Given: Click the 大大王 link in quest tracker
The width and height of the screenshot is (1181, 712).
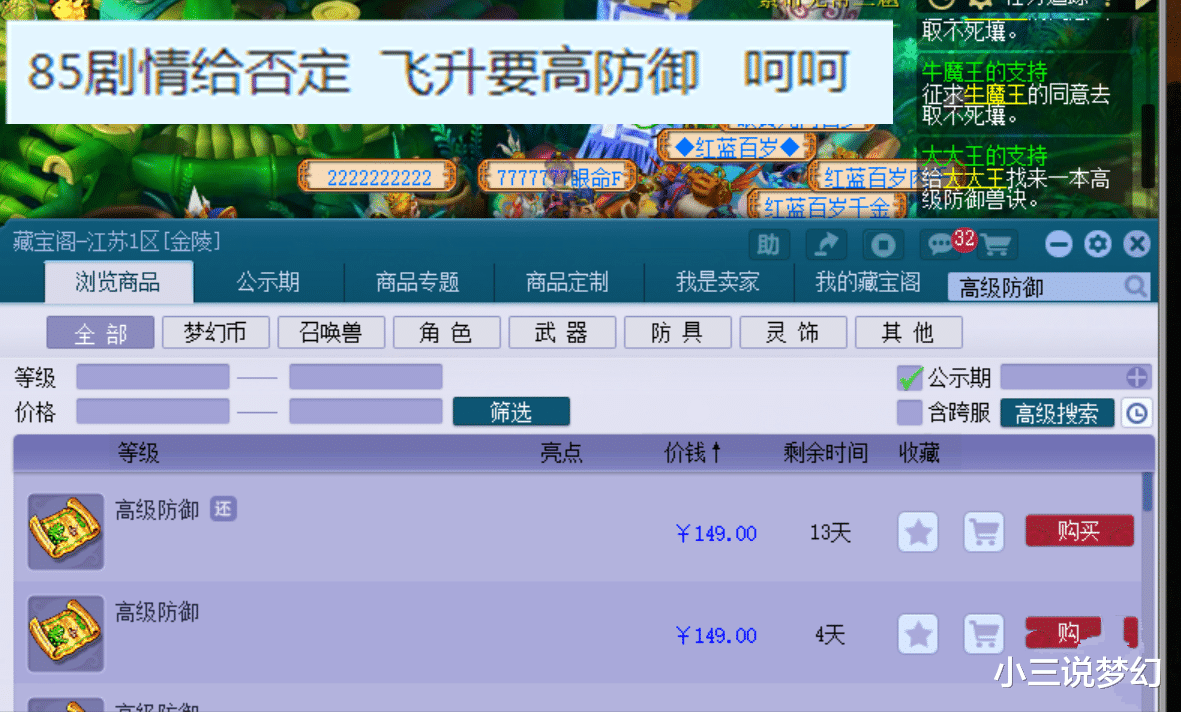Looking at the screenshot, I should click(x=974, y=179).
